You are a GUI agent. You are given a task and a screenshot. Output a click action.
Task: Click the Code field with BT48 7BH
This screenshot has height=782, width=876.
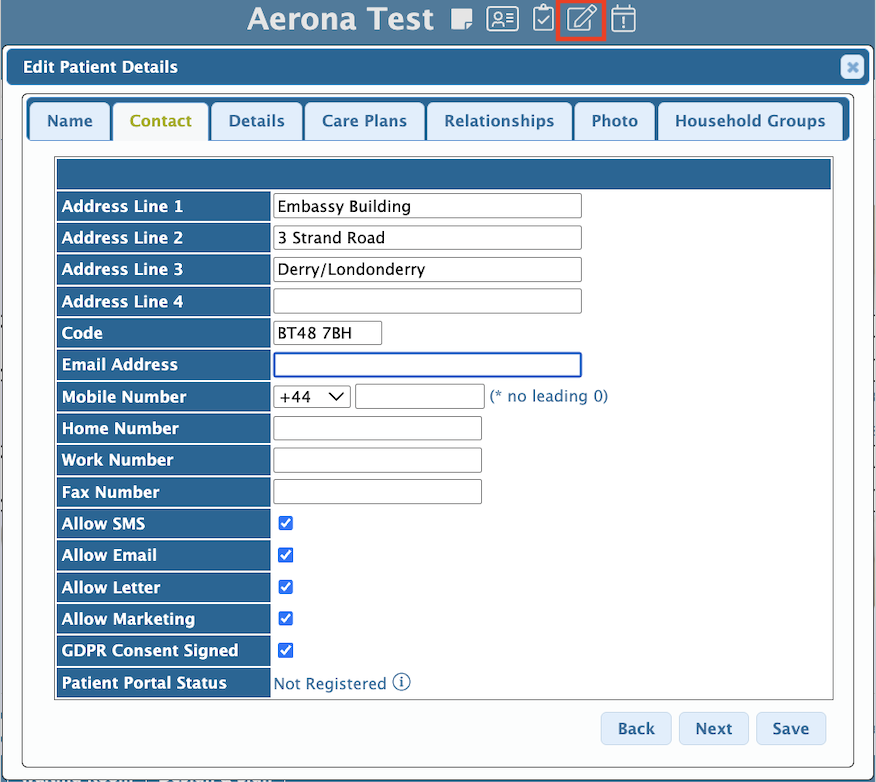point(327,333)
